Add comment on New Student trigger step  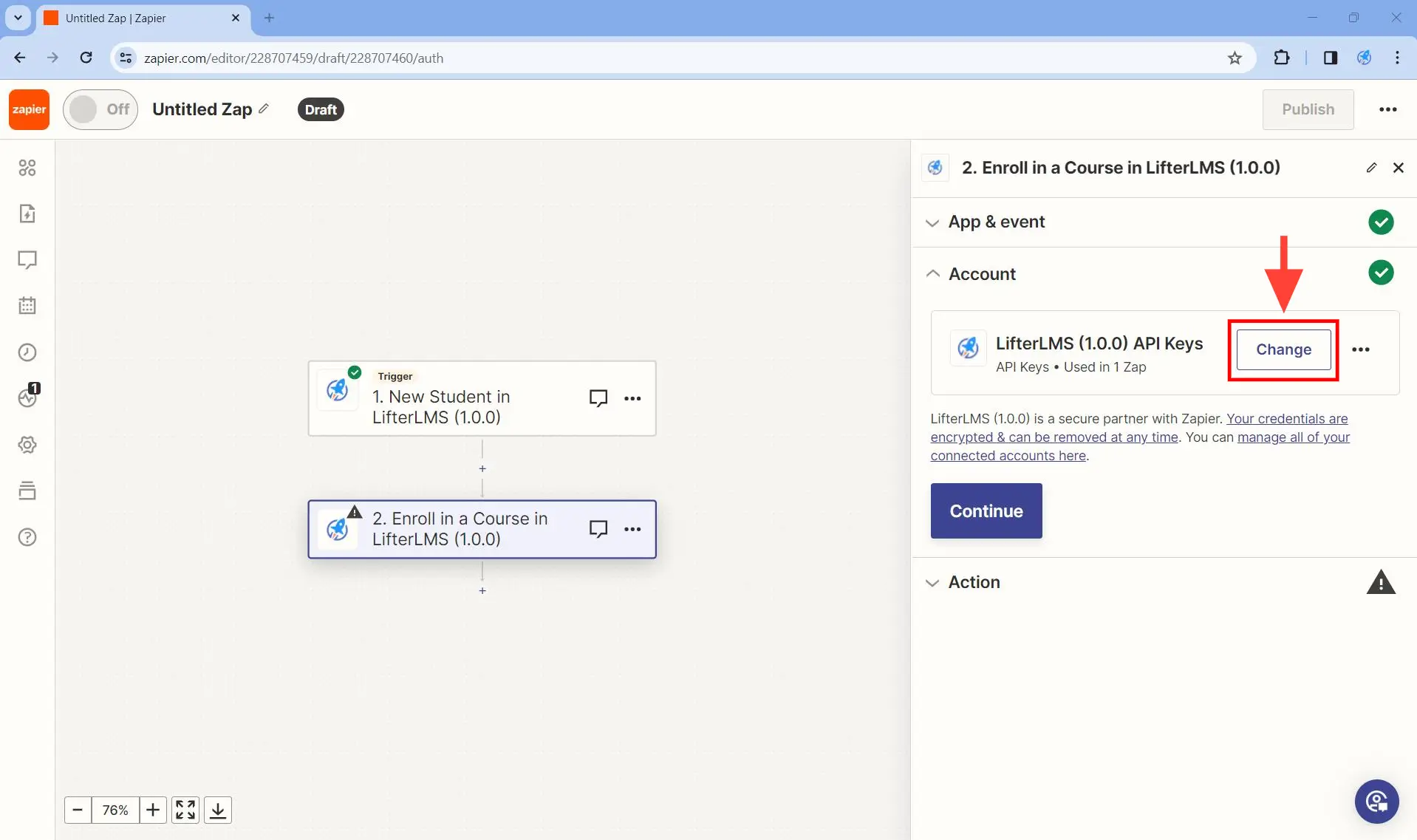pos(598,398)
